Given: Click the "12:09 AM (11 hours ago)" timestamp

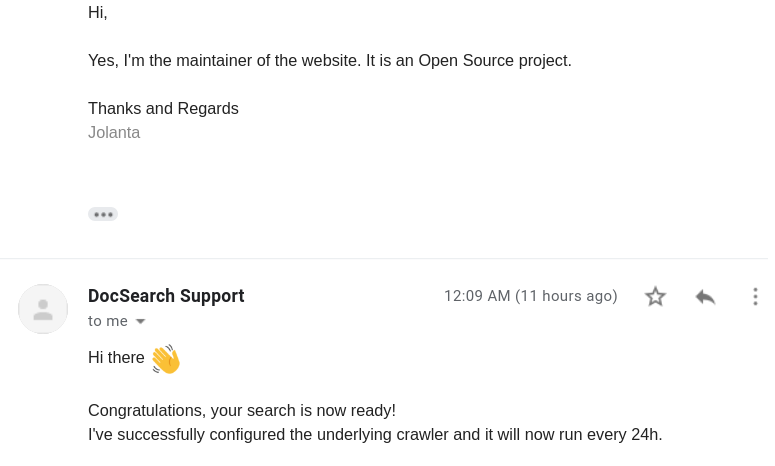Looking at the screenshot, I should pyautogui.click(x=530, y=296).
